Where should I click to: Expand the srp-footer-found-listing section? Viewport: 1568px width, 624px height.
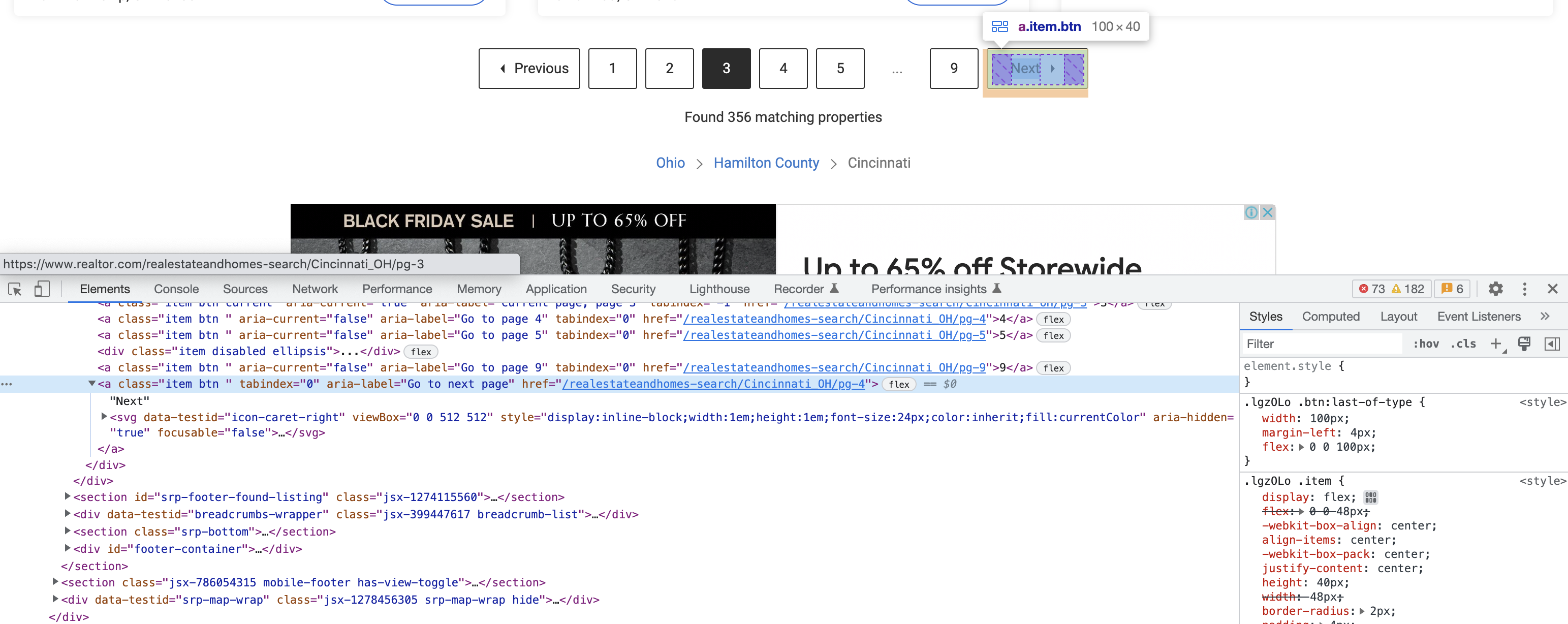pyautogui.click(x=68, y=496)
